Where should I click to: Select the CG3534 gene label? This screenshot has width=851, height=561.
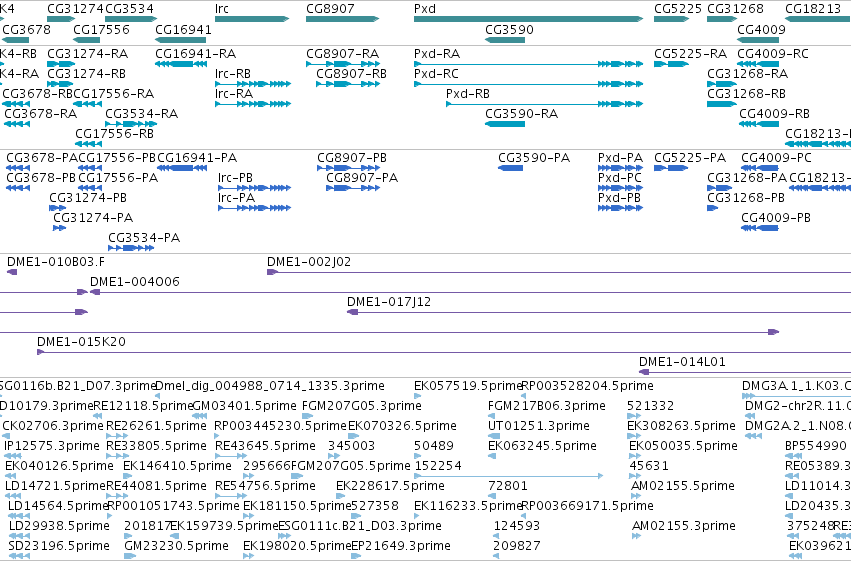(129, 9)
